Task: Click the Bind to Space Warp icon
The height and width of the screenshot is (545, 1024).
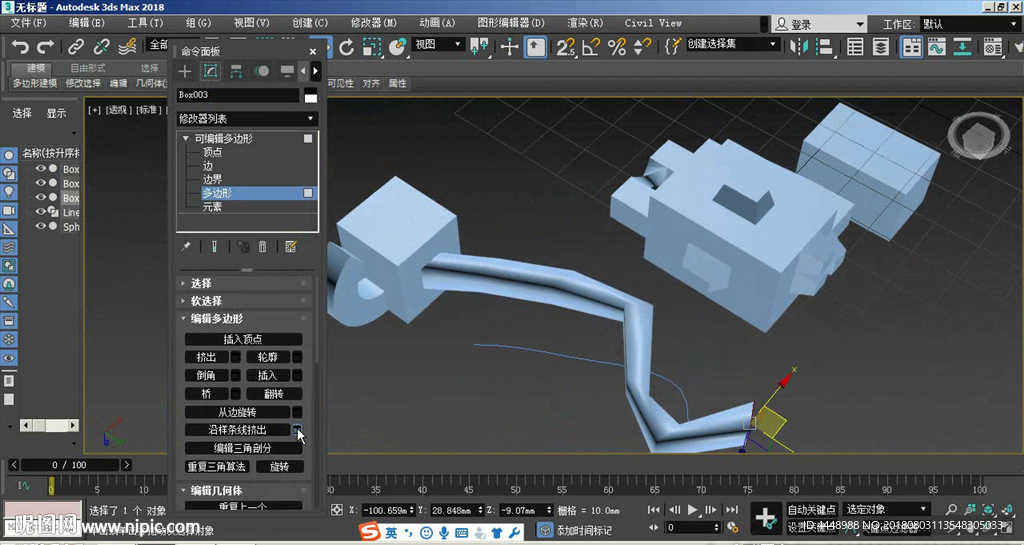Action: pos(127,47)
